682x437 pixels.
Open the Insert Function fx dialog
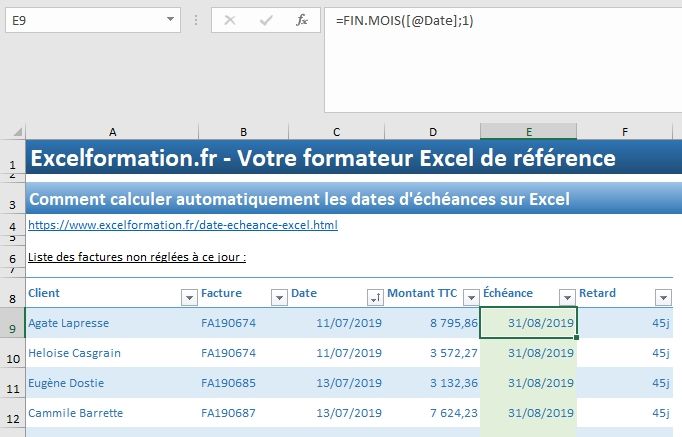pos(301,19)
